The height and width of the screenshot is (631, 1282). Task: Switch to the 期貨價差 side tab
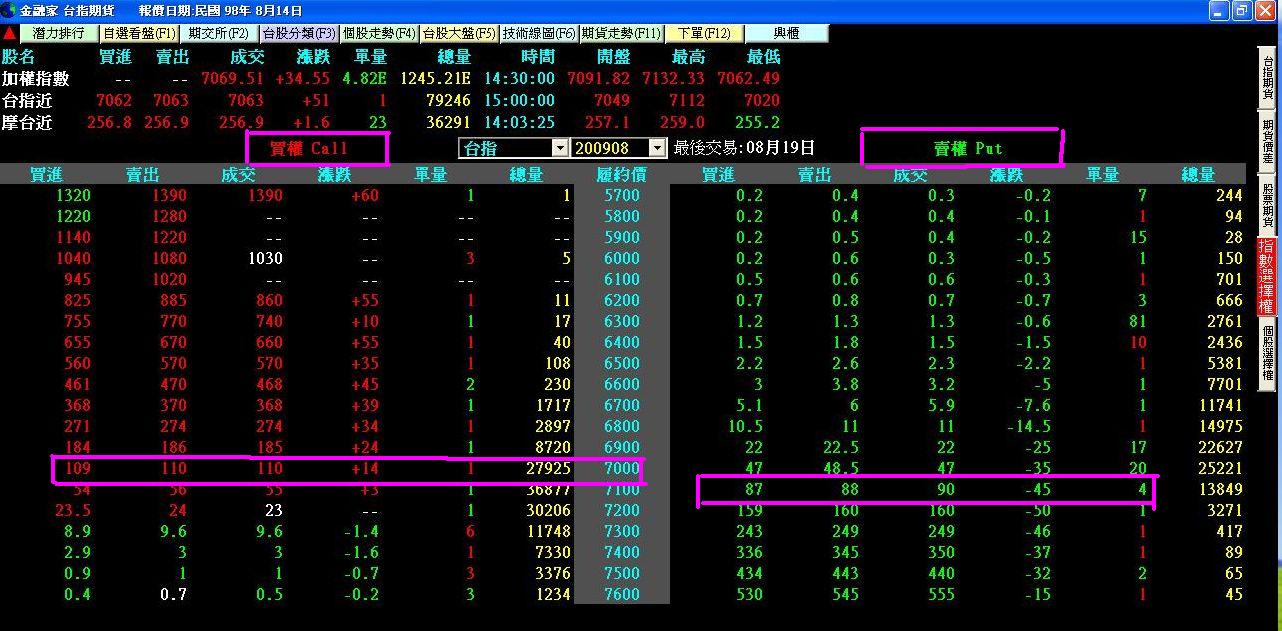tap(1268, 142)
